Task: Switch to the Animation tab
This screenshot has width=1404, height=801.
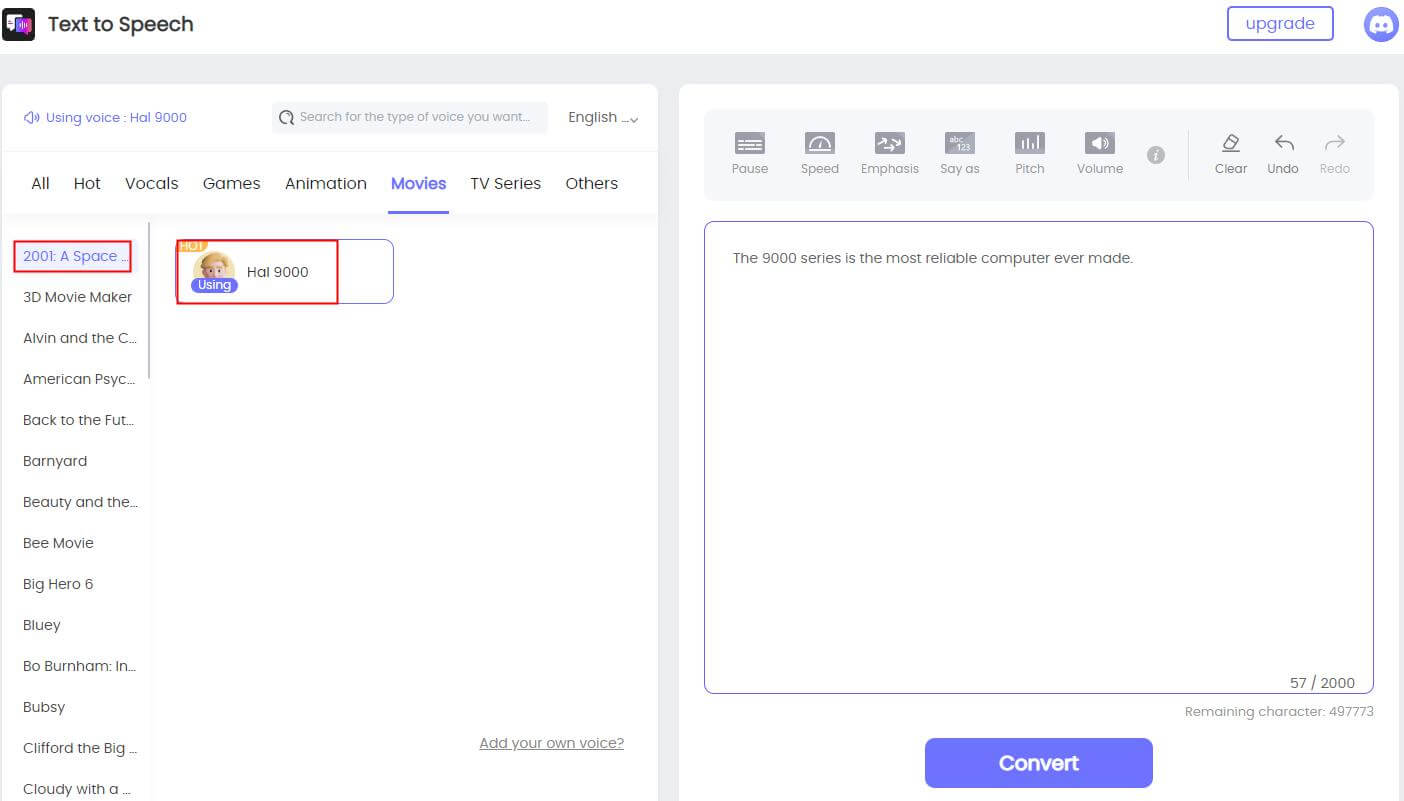Action: [326, 183]
